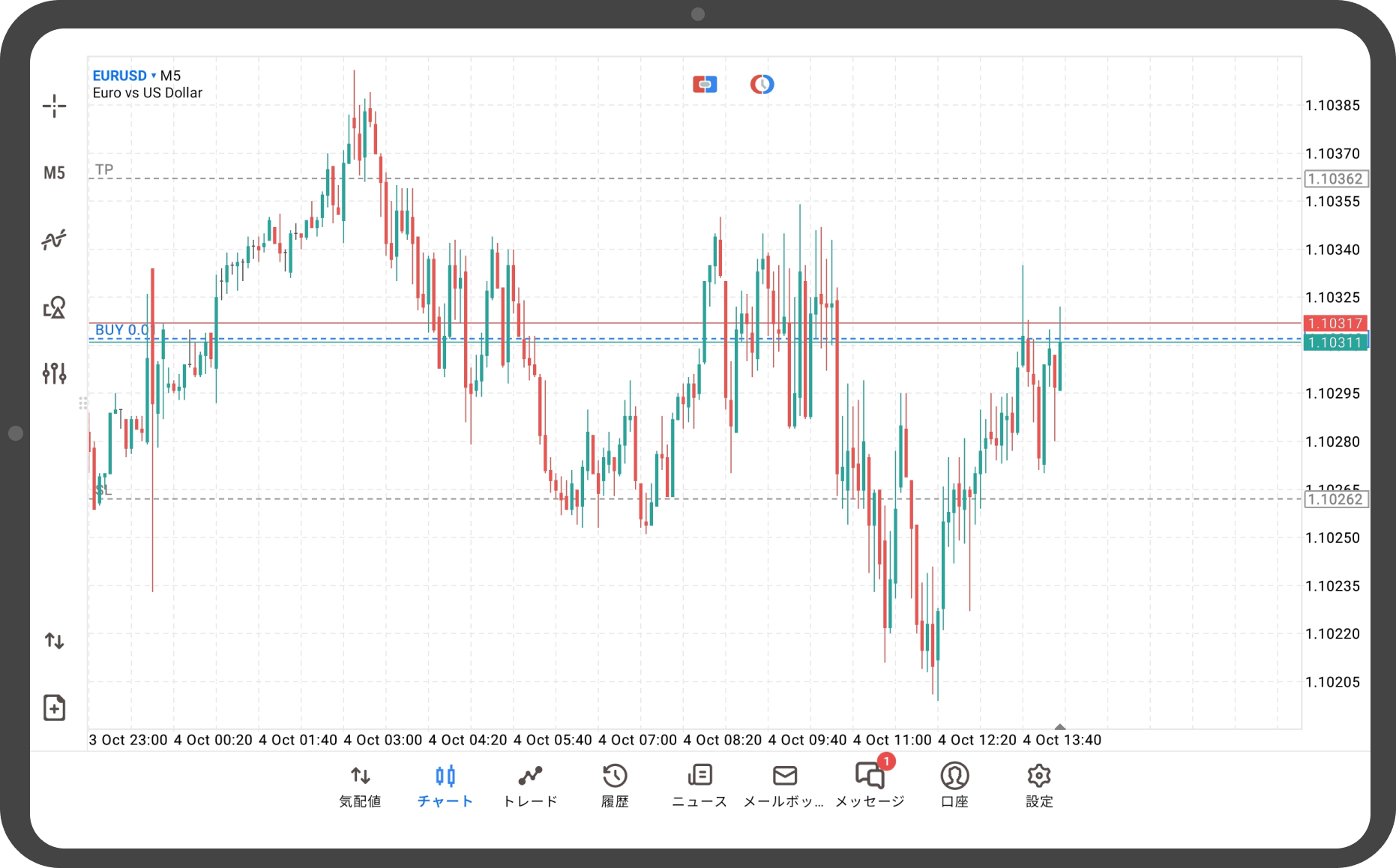The height and width of the screenshot is (868, 1396).
Task: Tap the sidebar drag handle dots
Action: [82, 403]
